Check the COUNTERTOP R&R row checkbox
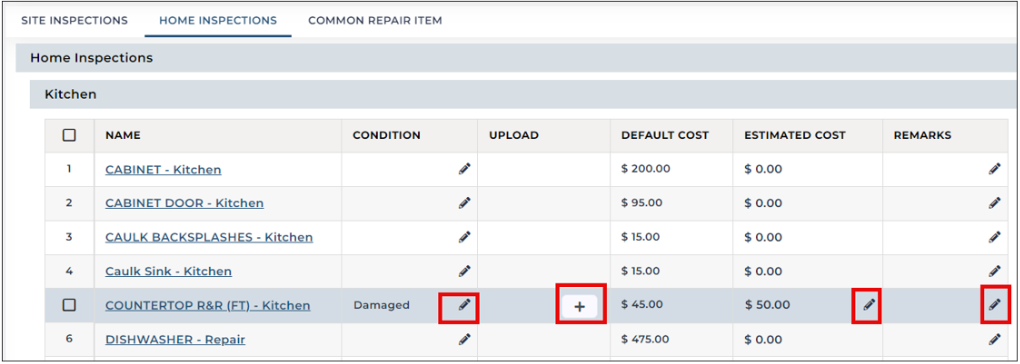The width and height of the screenshot is (1020, 364). (69, 305)
